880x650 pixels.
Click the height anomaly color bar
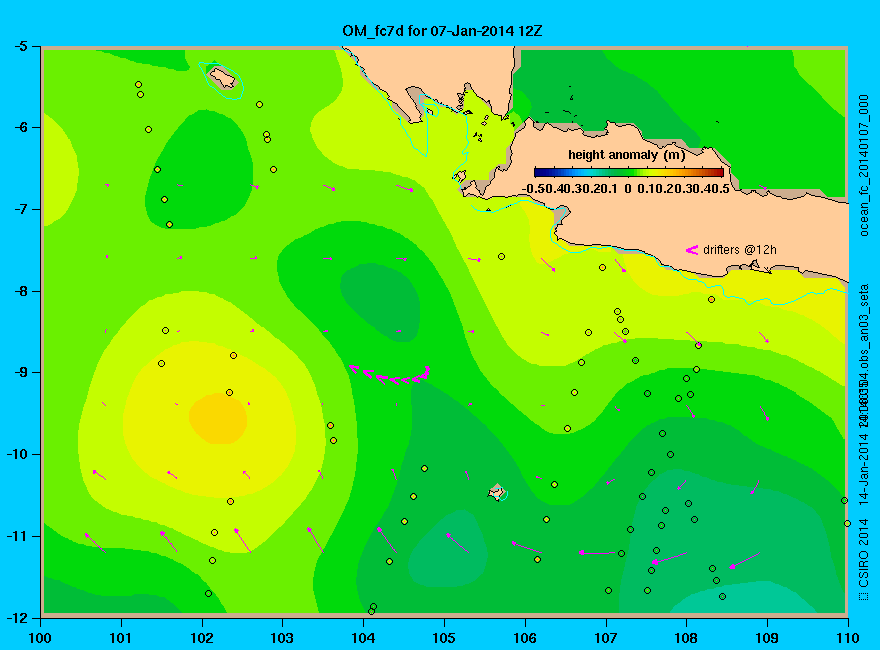pos(629,172)
